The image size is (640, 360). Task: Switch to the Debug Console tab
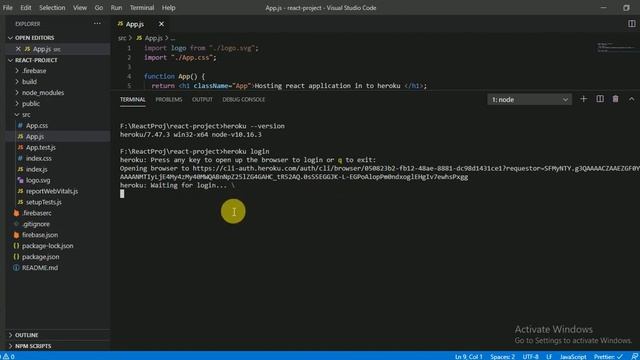(x=244, y=100)
